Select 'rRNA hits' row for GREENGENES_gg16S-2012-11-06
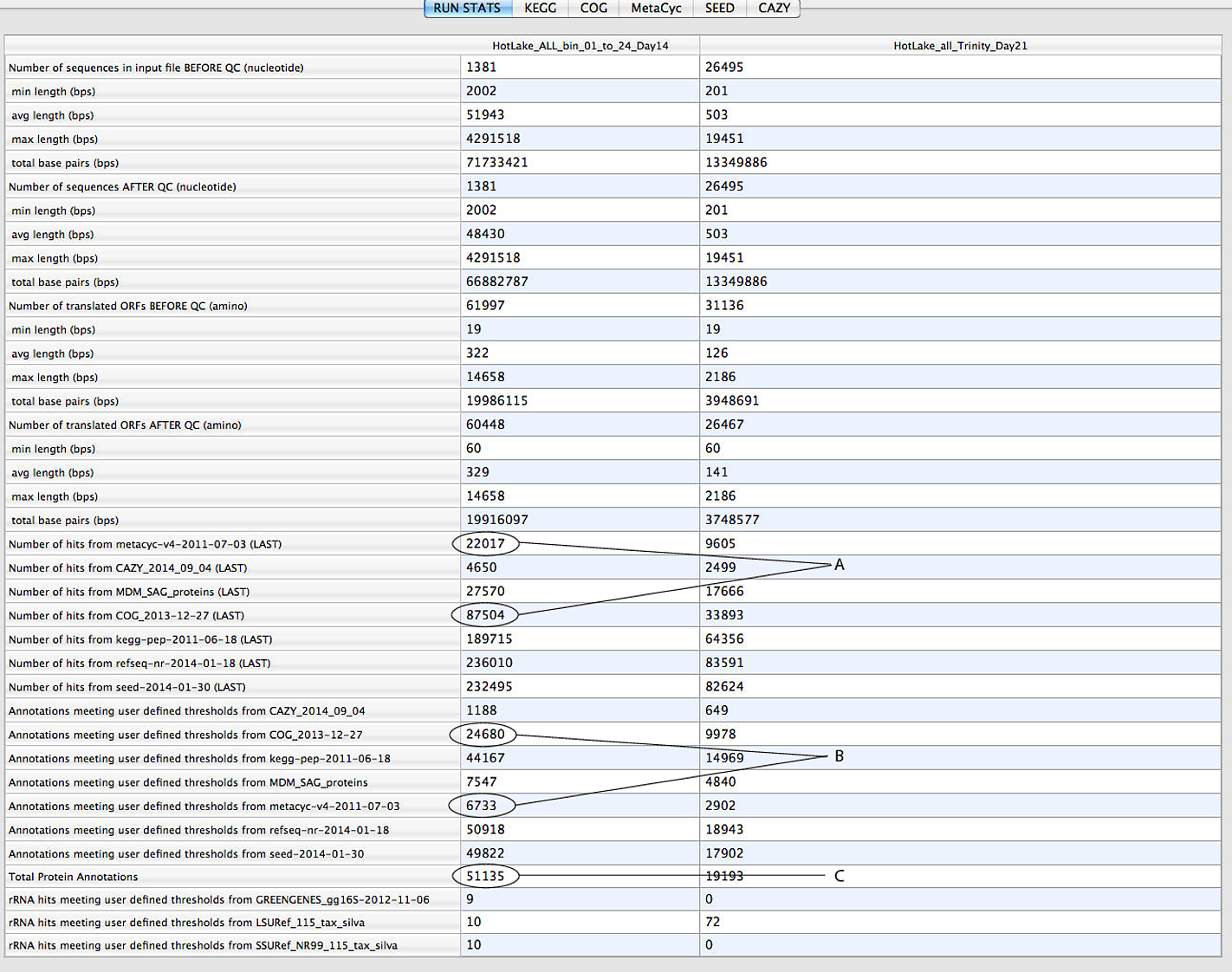The height and width of the screenshot is (972, 1232). coord(613,900)
